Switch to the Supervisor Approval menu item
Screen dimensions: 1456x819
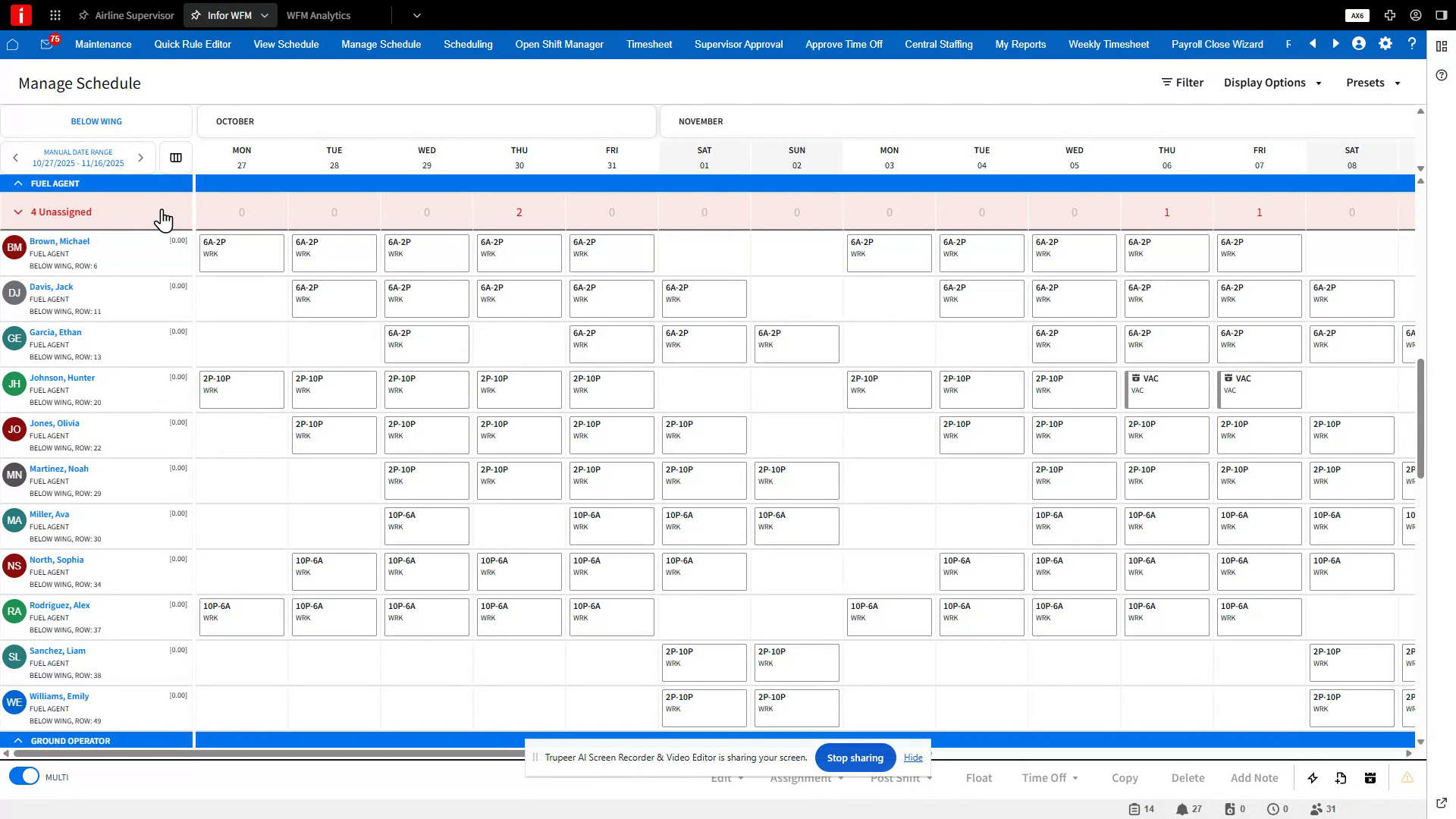pos(738,44)
